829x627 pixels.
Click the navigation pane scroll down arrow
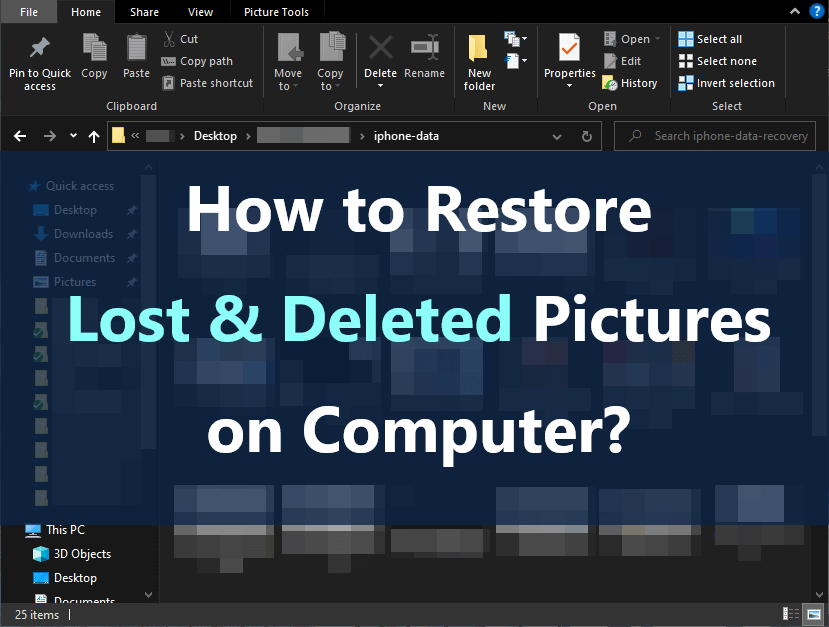point(149,595)
